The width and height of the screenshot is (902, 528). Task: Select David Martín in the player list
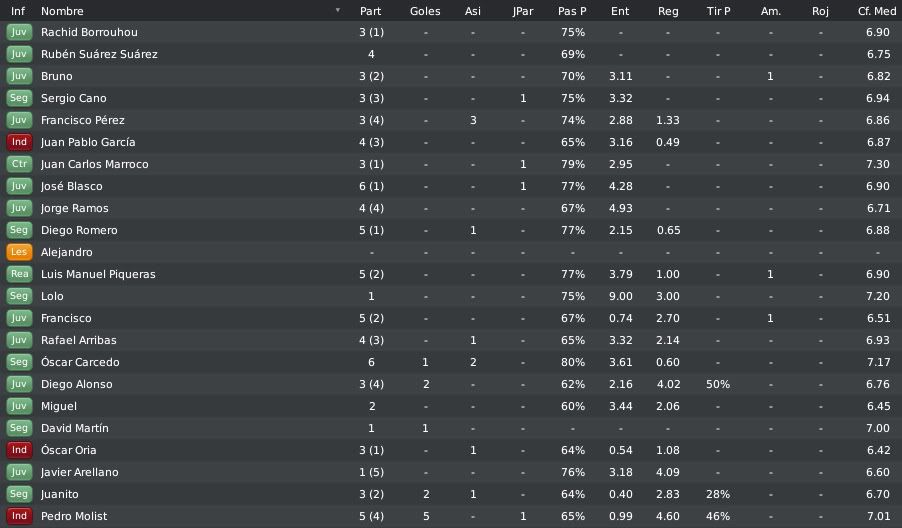74,428
